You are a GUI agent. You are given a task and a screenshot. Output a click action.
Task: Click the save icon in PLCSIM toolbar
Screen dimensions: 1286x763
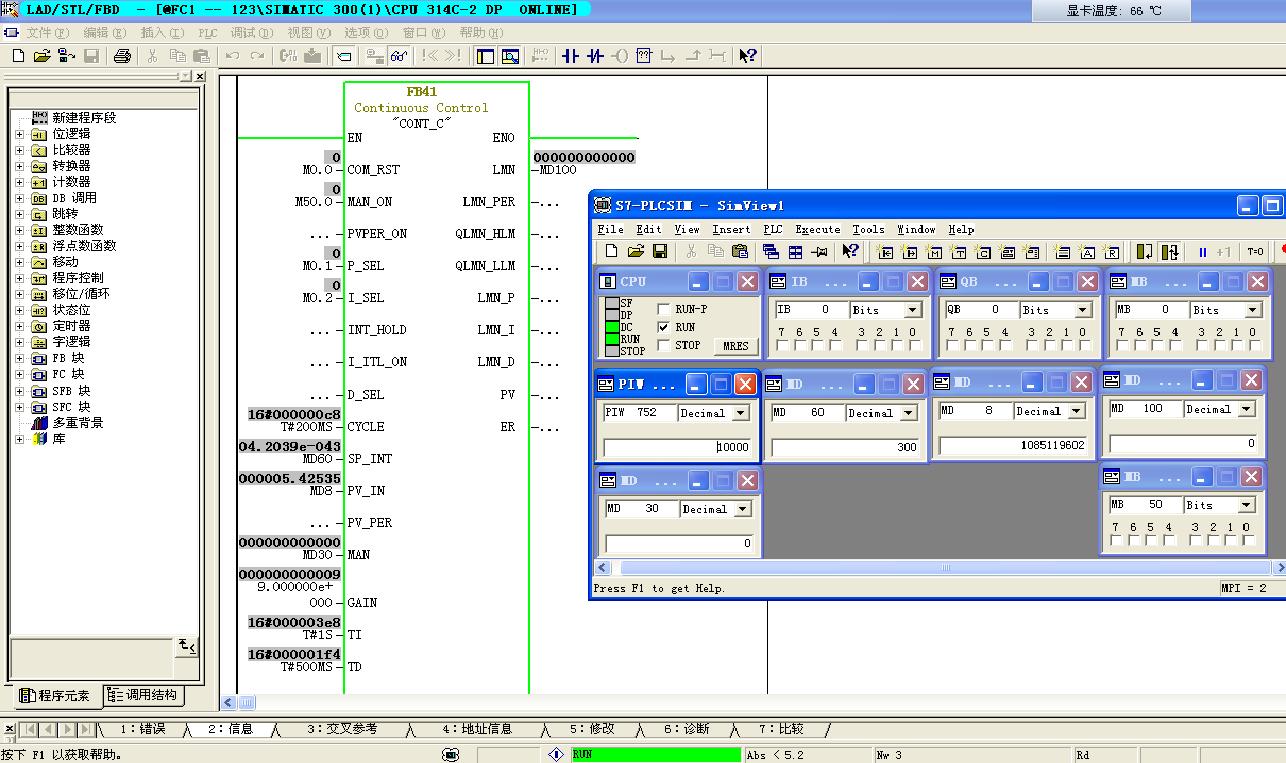660,252
